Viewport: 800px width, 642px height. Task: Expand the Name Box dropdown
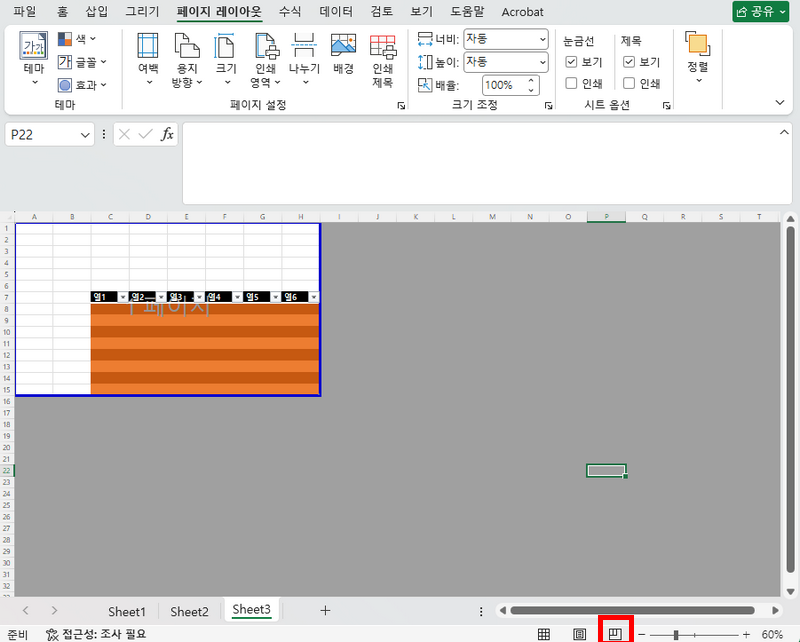85,135
